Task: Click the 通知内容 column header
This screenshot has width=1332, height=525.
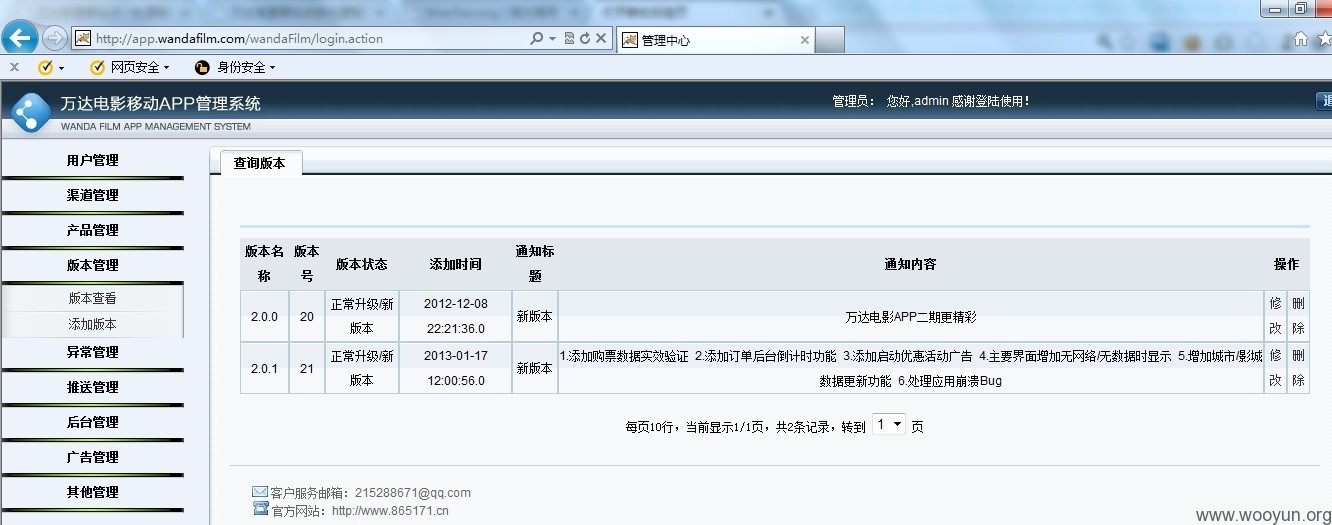Action: pos(910,265)
